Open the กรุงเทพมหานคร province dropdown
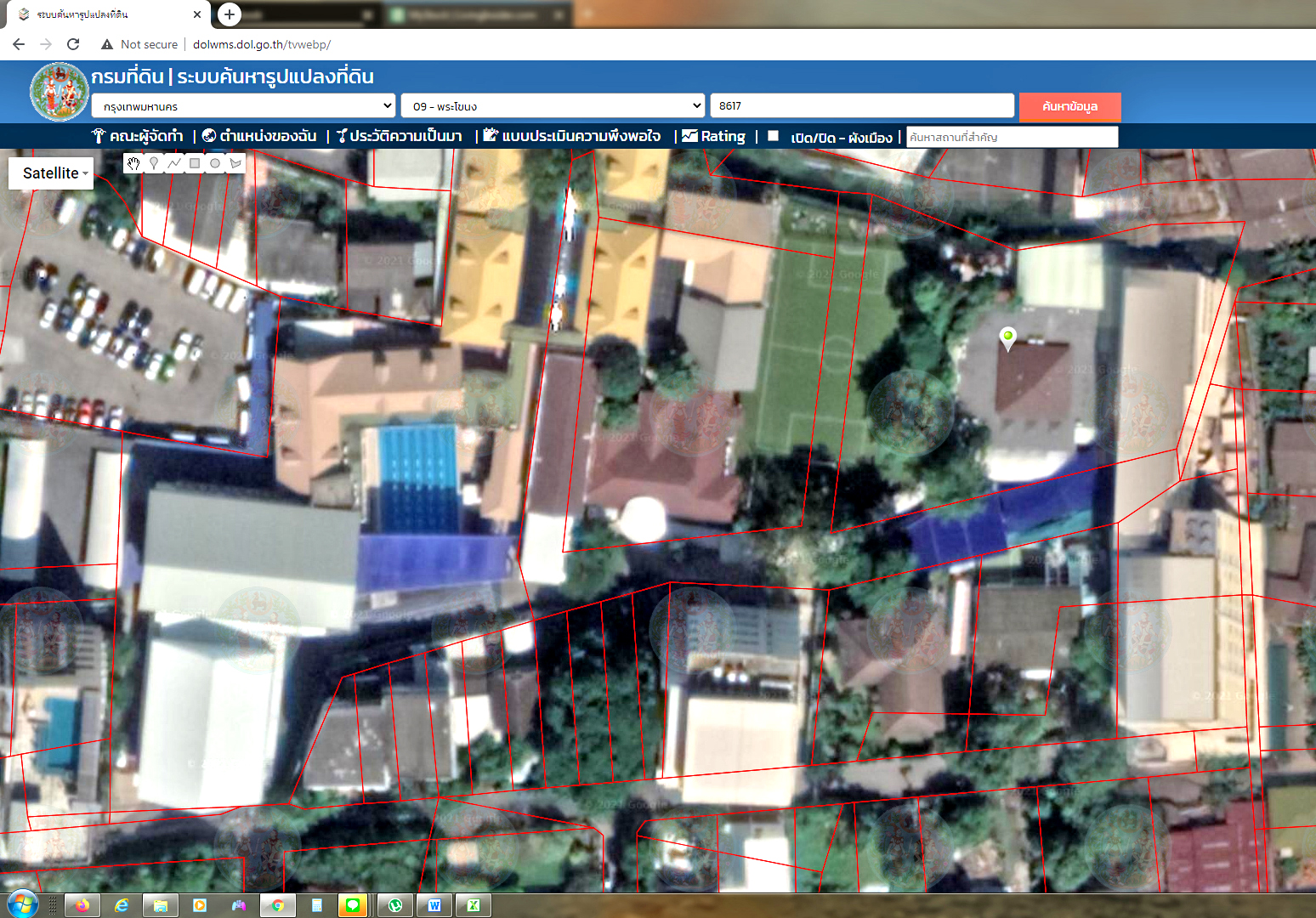Viewport: 1316px width, 918px height. point(244,106)
